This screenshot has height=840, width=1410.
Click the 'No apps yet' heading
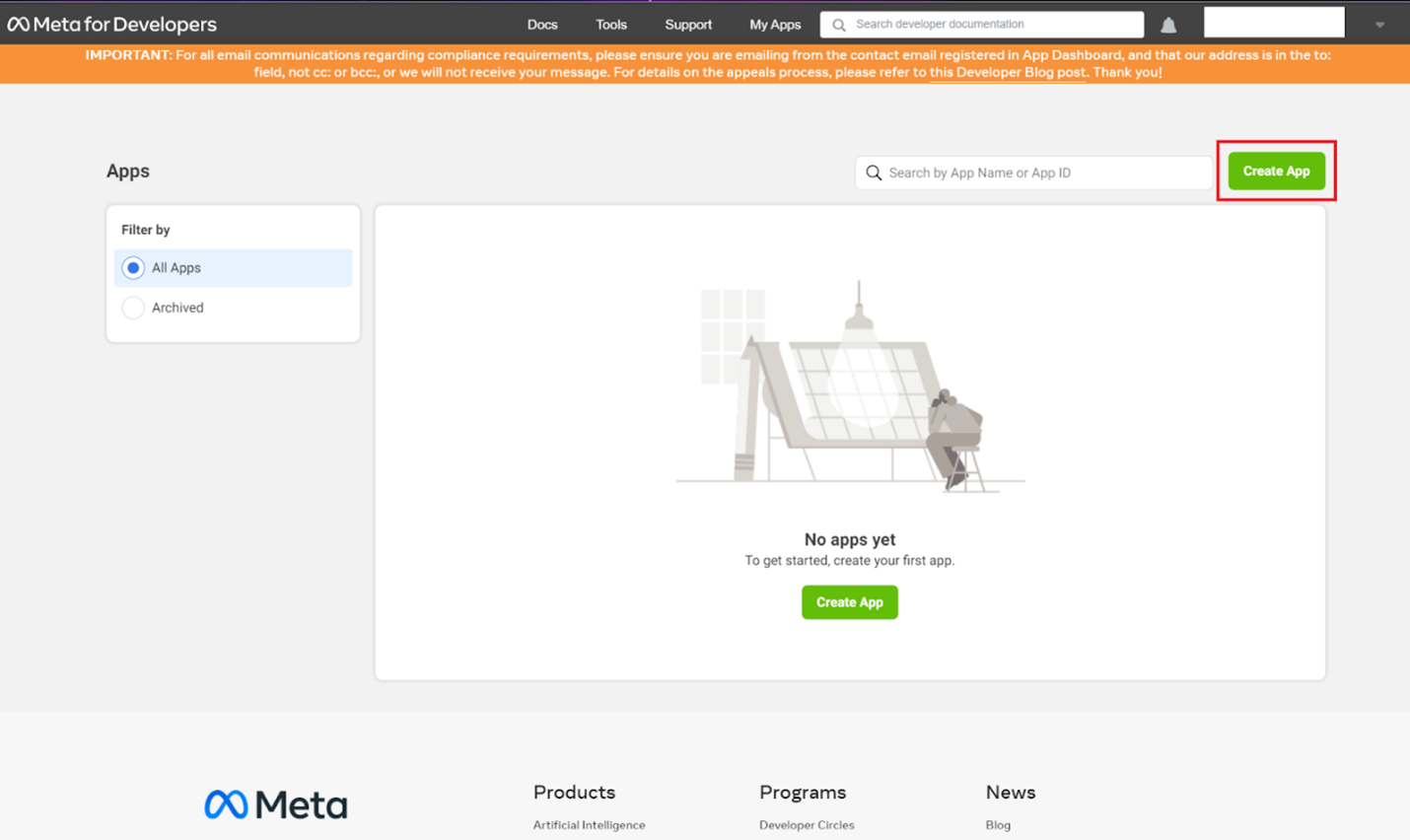click(850, 539)
